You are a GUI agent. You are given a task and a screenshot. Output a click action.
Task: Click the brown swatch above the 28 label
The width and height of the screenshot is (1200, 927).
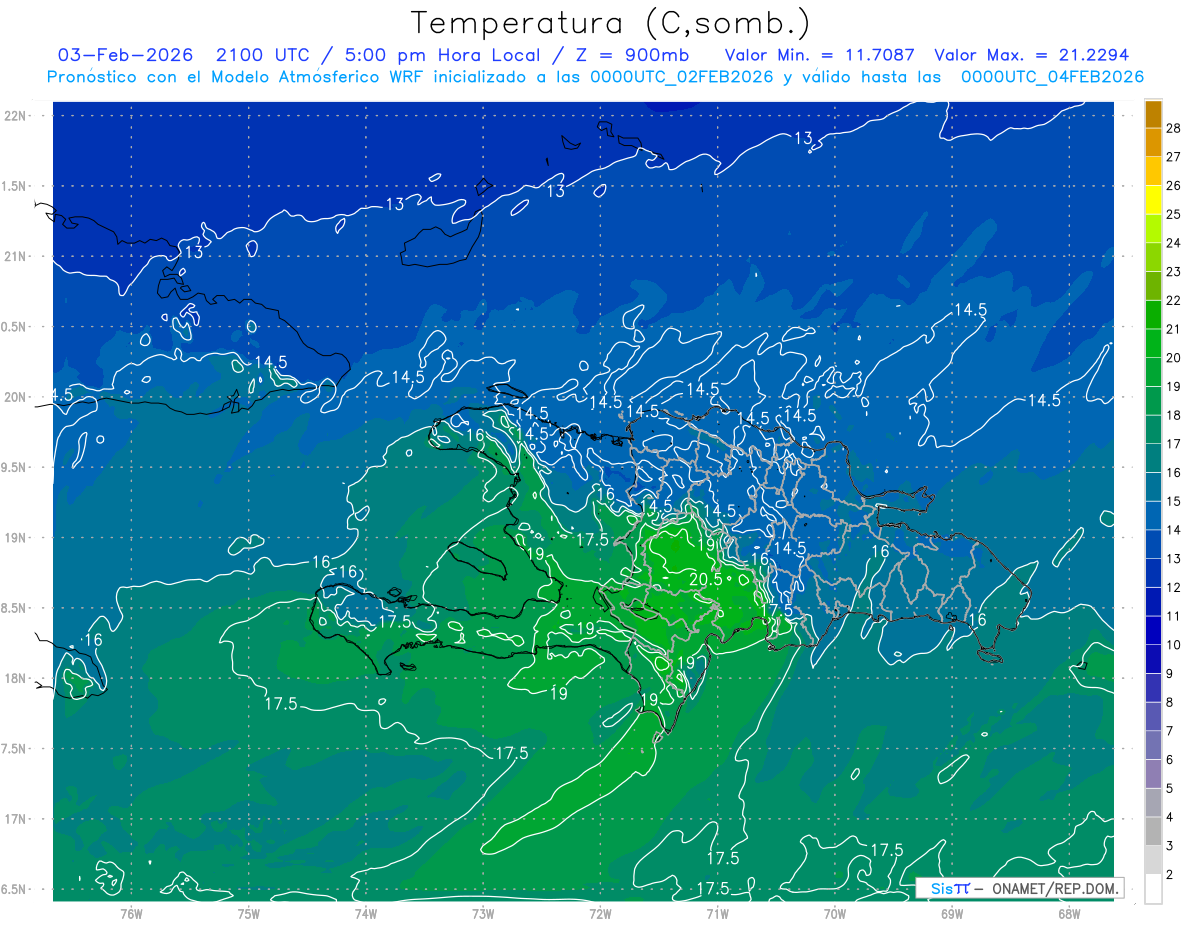1153,115
